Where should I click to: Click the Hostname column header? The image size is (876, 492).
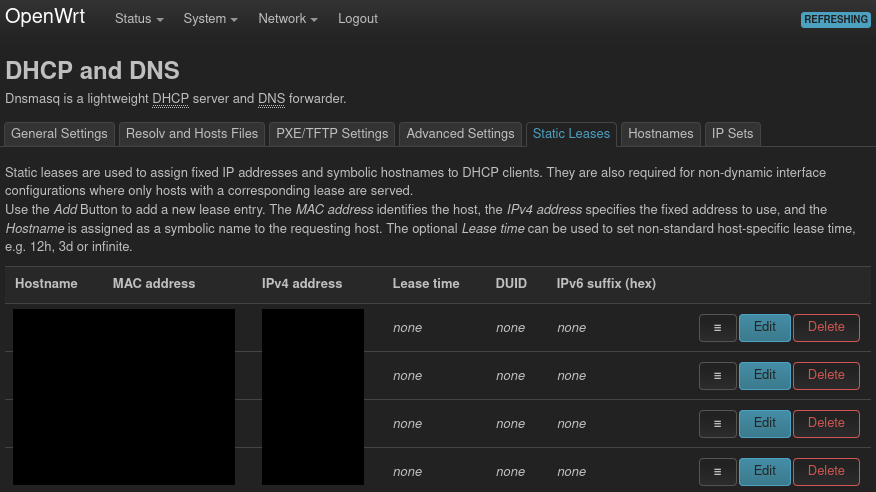pyautogui.click(x=46, y=284)
